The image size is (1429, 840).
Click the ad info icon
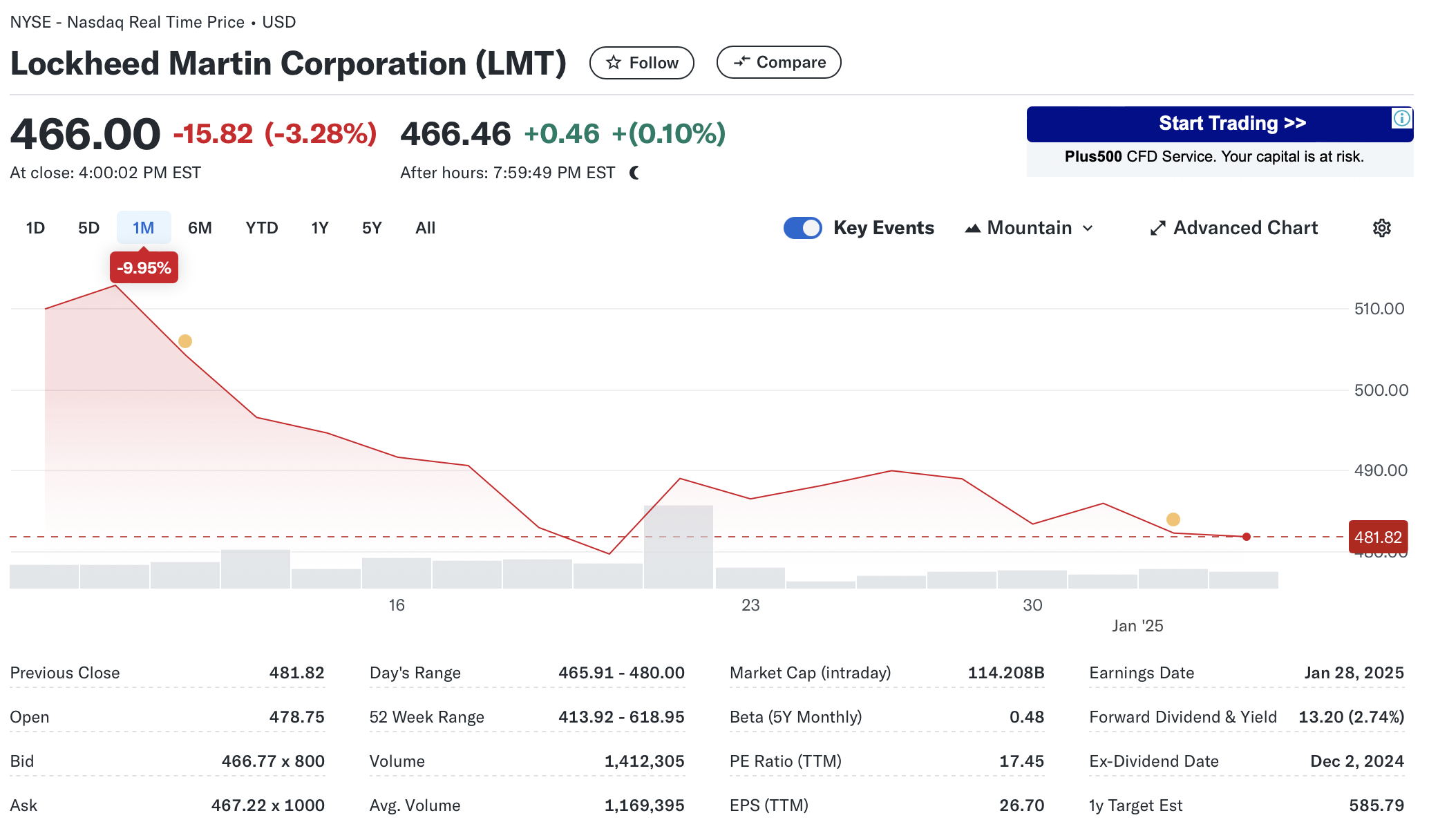1401,118
